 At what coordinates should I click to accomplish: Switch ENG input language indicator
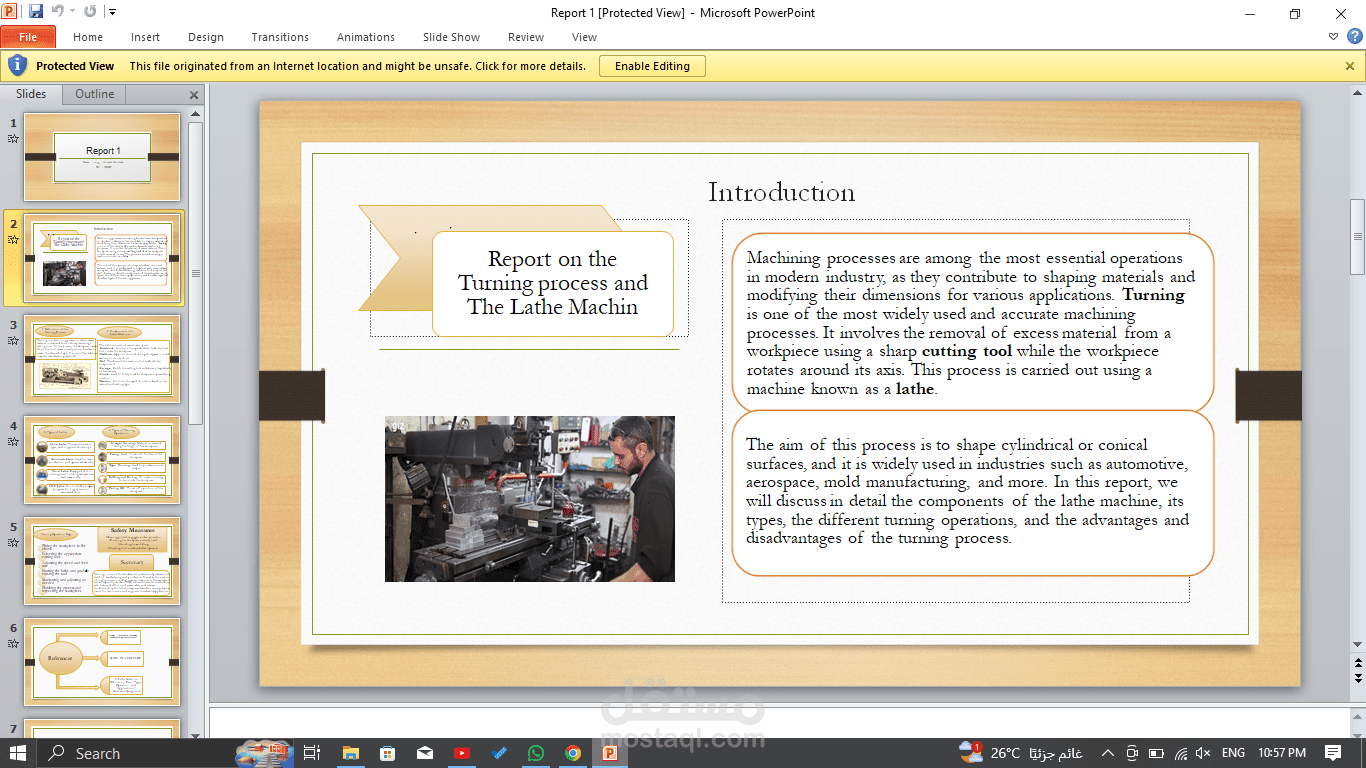pos(1234,753)
